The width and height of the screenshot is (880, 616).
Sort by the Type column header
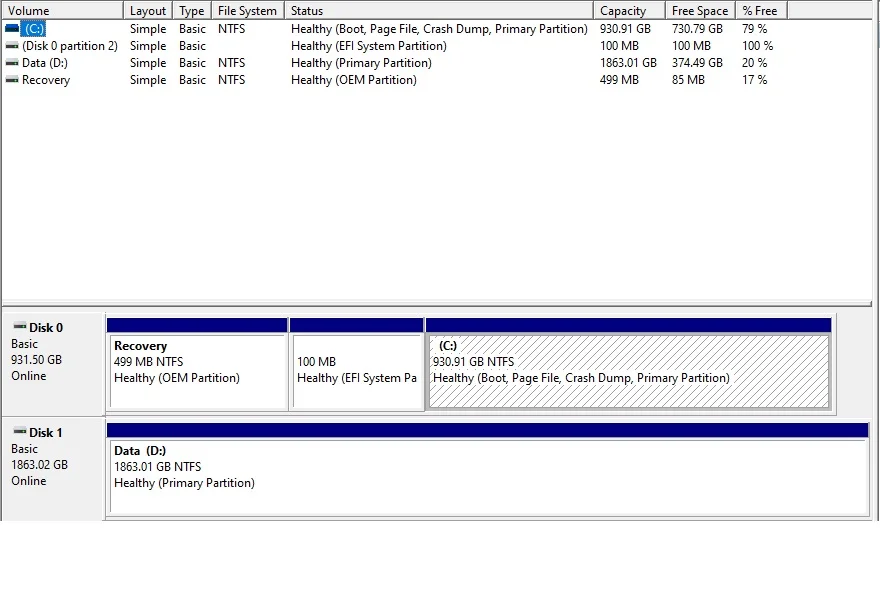point(192,11)
